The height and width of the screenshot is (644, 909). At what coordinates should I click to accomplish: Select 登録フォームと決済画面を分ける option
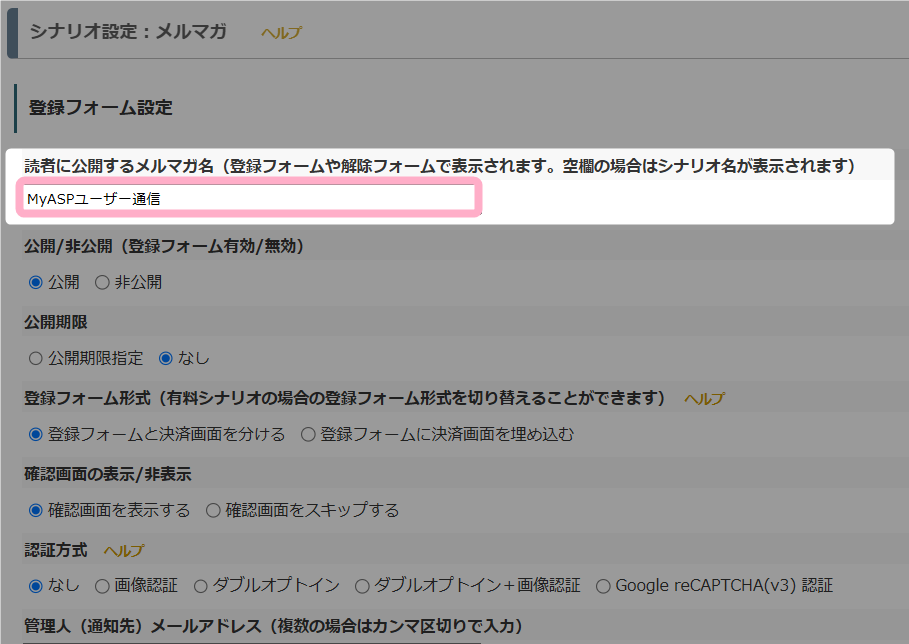click(36, 434)
